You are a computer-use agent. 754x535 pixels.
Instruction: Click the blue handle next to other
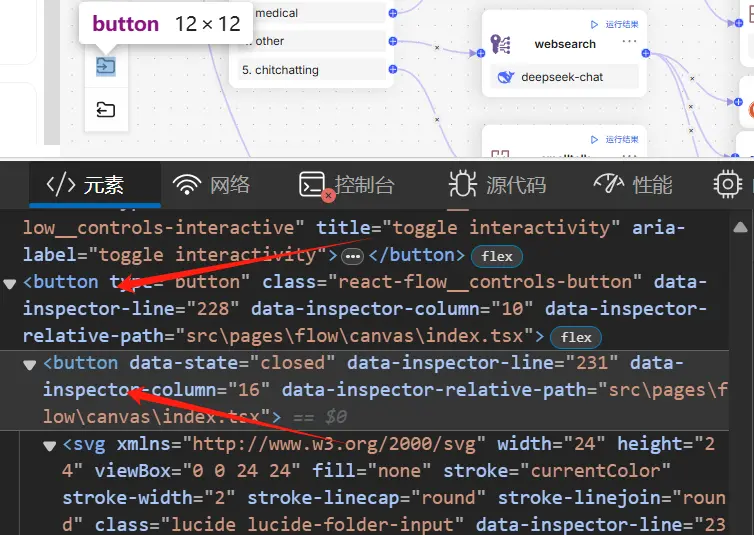pos(393,41)
